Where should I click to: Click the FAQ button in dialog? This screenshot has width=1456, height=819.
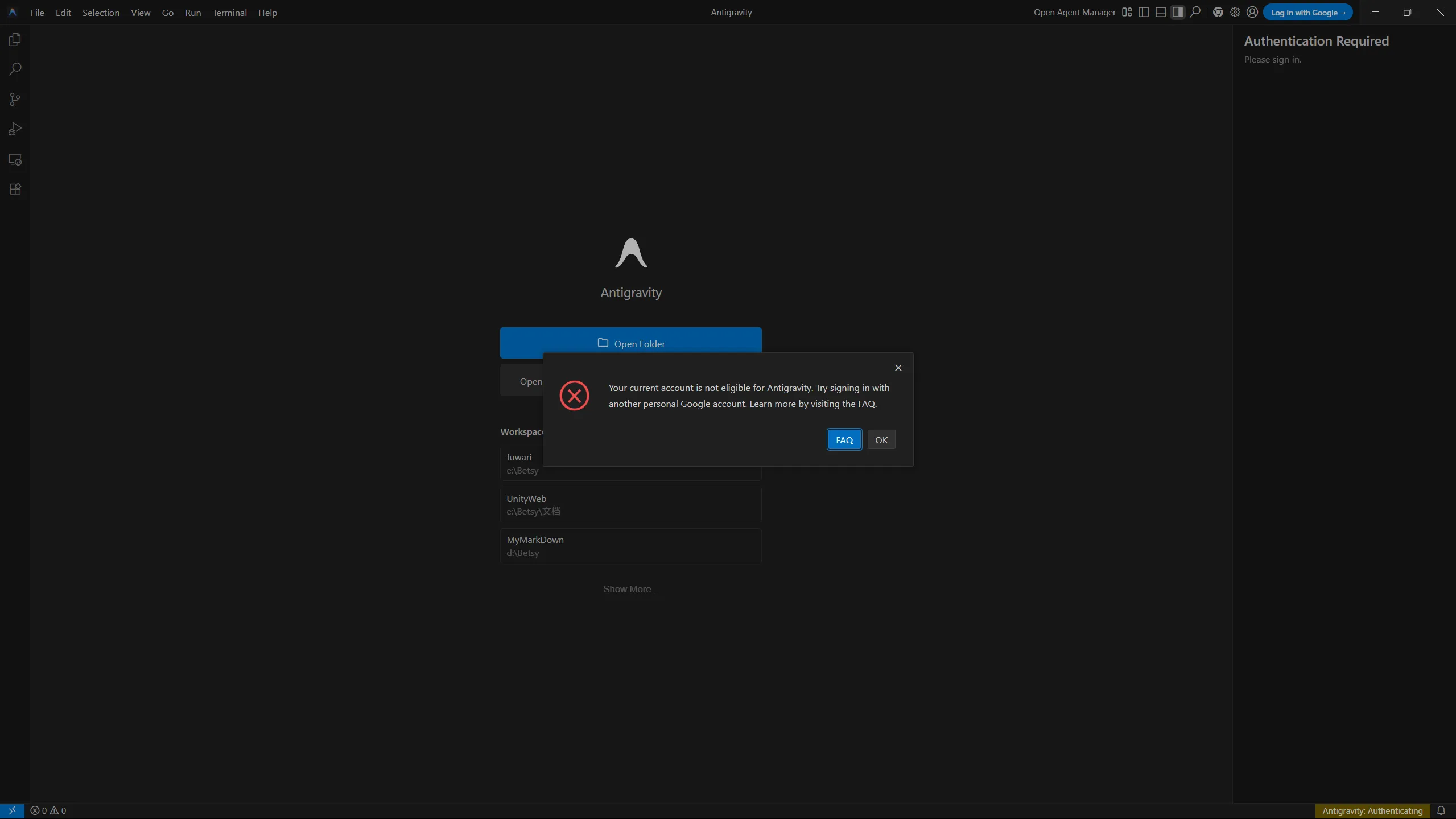pos(844,440)
